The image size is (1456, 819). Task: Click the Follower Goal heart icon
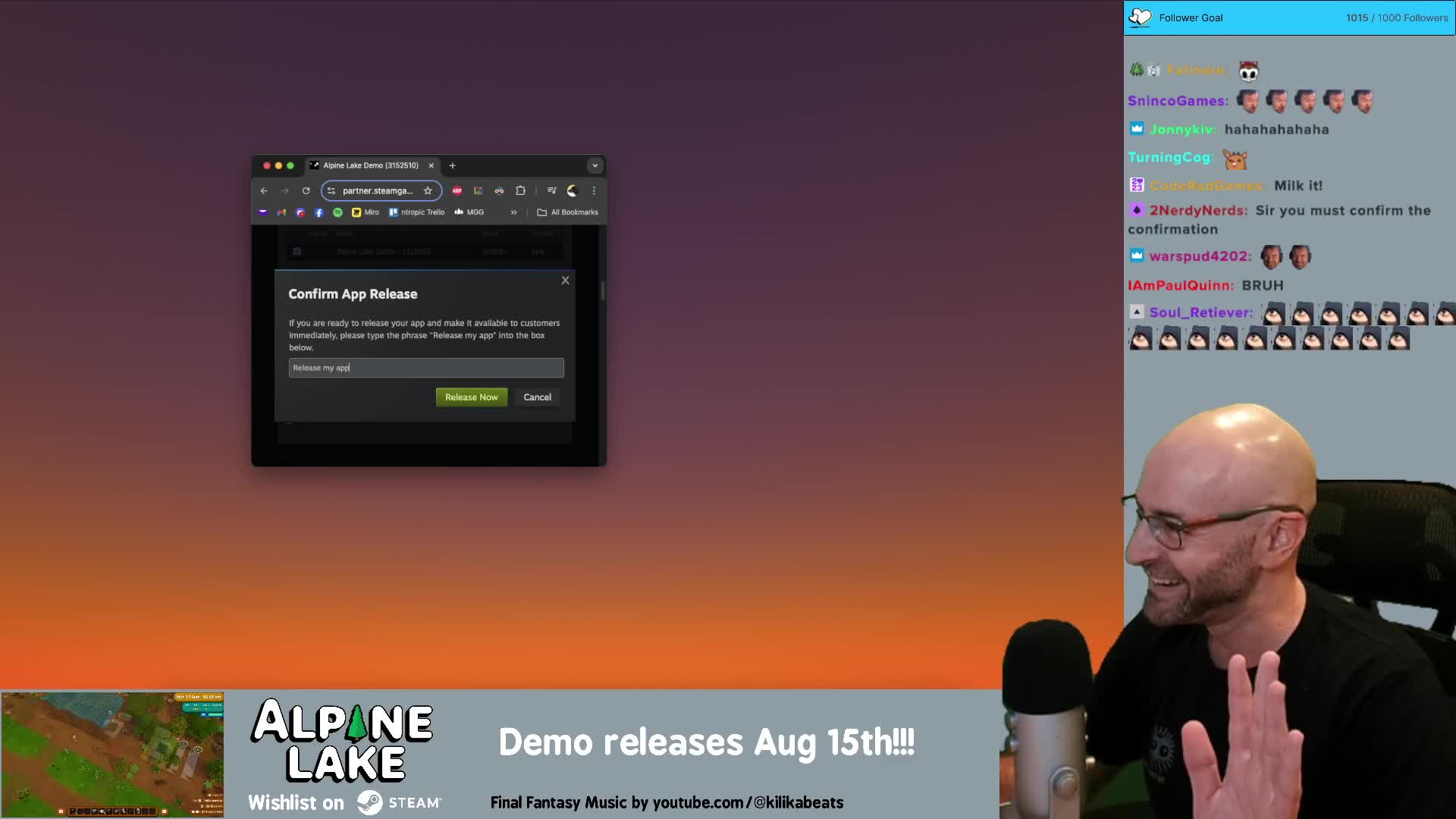point(1140,17)
